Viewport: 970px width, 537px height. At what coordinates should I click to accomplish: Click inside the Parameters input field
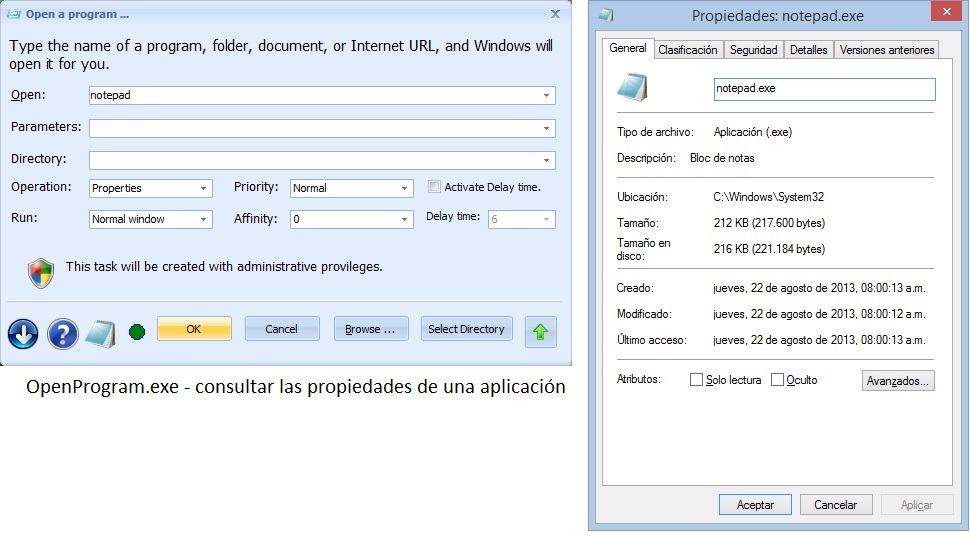322,128
